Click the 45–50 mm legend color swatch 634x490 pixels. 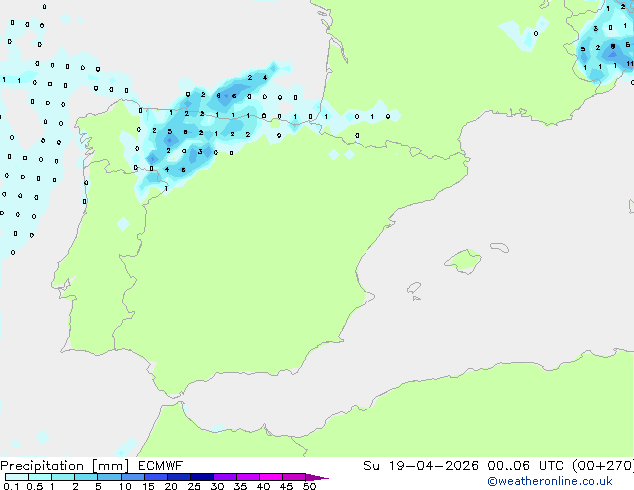pyautogui.click(x=294, y=477)
